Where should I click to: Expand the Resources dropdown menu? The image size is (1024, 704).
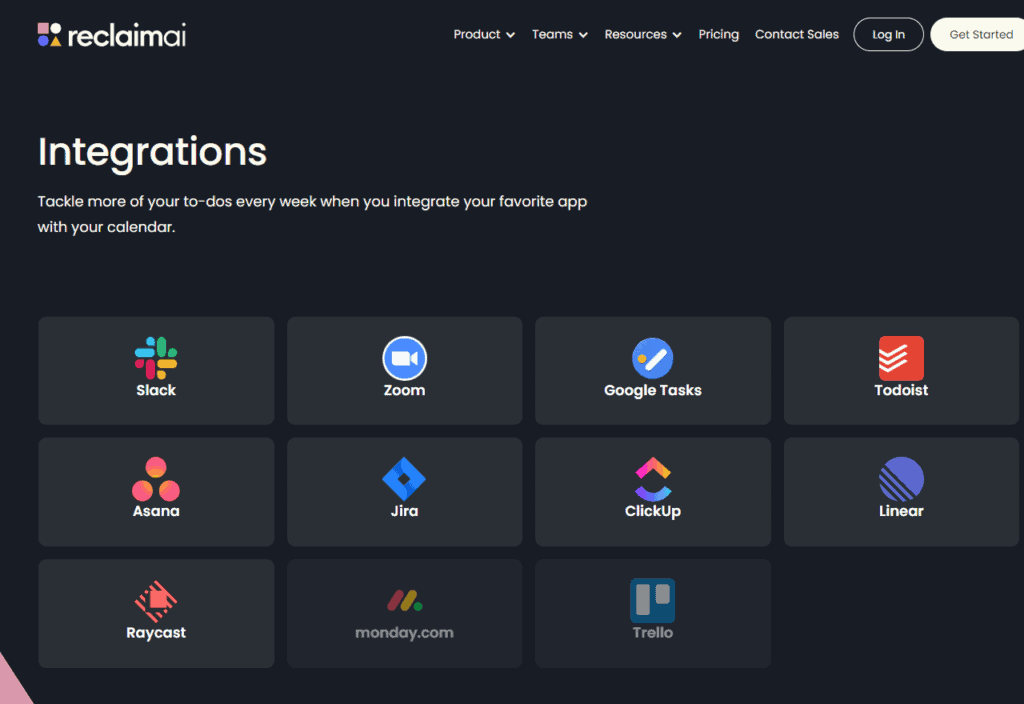tap(642, 34)
